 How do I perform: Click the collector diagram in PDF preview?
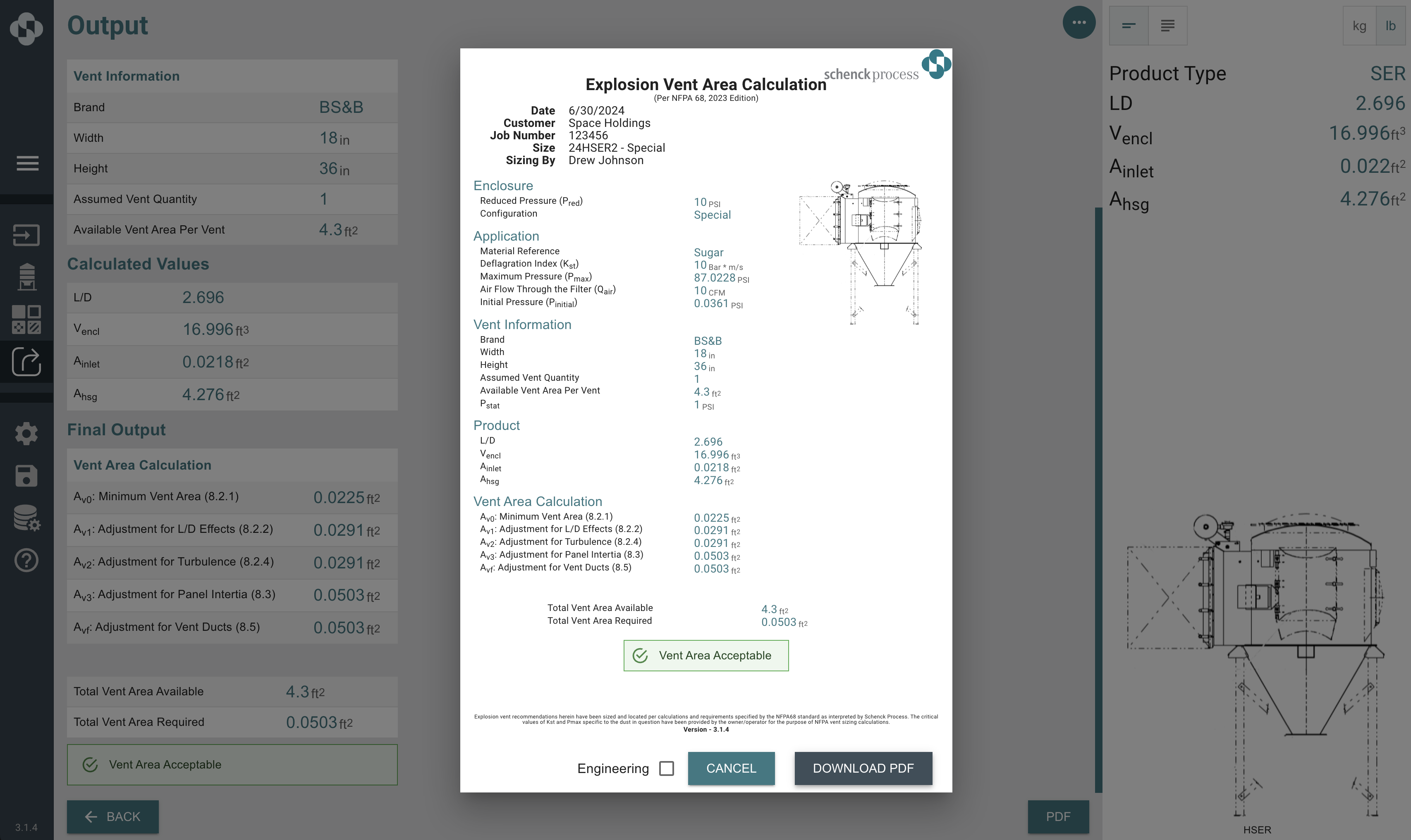(861, 253)
